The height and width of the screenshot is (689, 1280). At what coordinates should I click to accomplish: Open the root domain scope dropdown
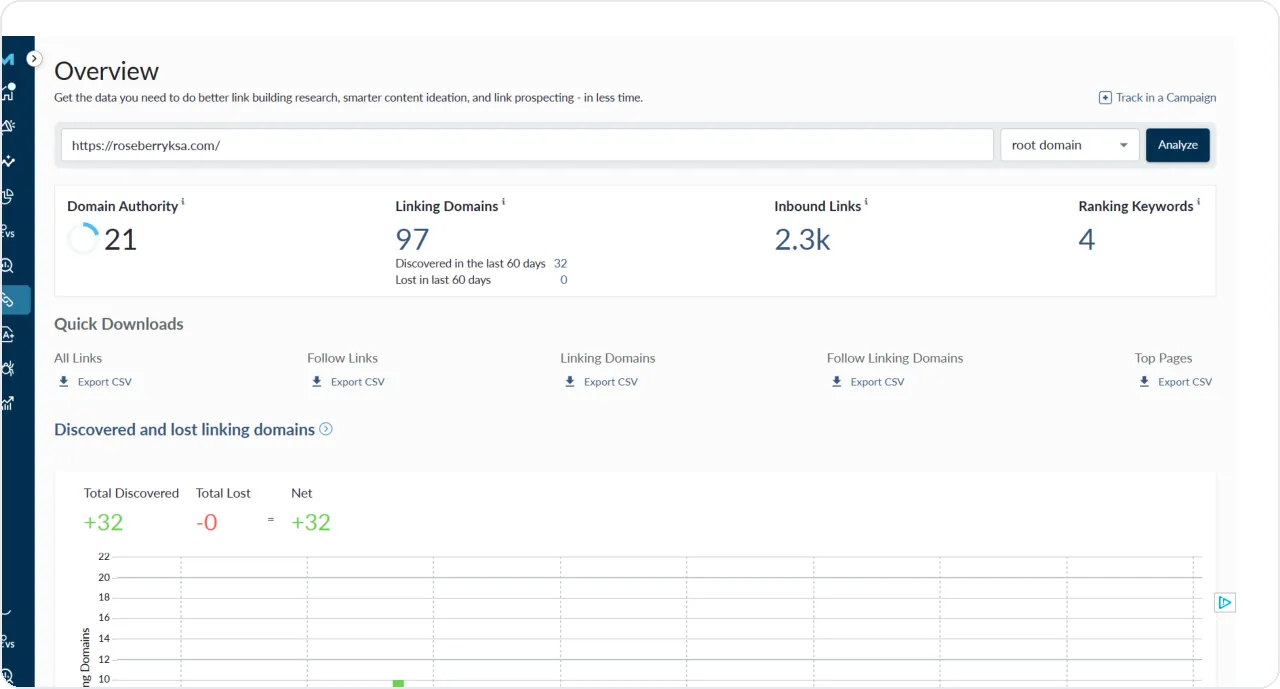coord(1070,145)
